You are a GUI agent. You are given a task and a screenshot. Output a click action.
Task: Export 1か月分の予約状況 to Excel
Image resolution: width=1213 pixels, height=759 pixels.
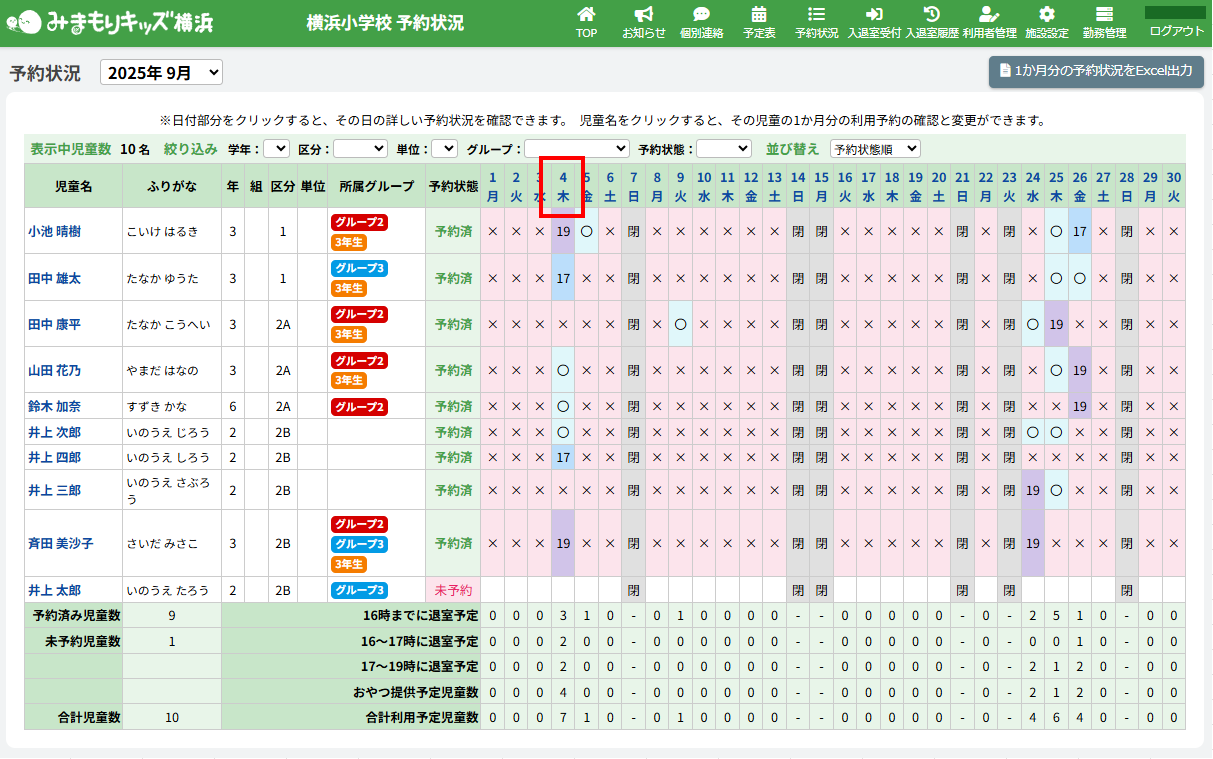point(1096,71)
